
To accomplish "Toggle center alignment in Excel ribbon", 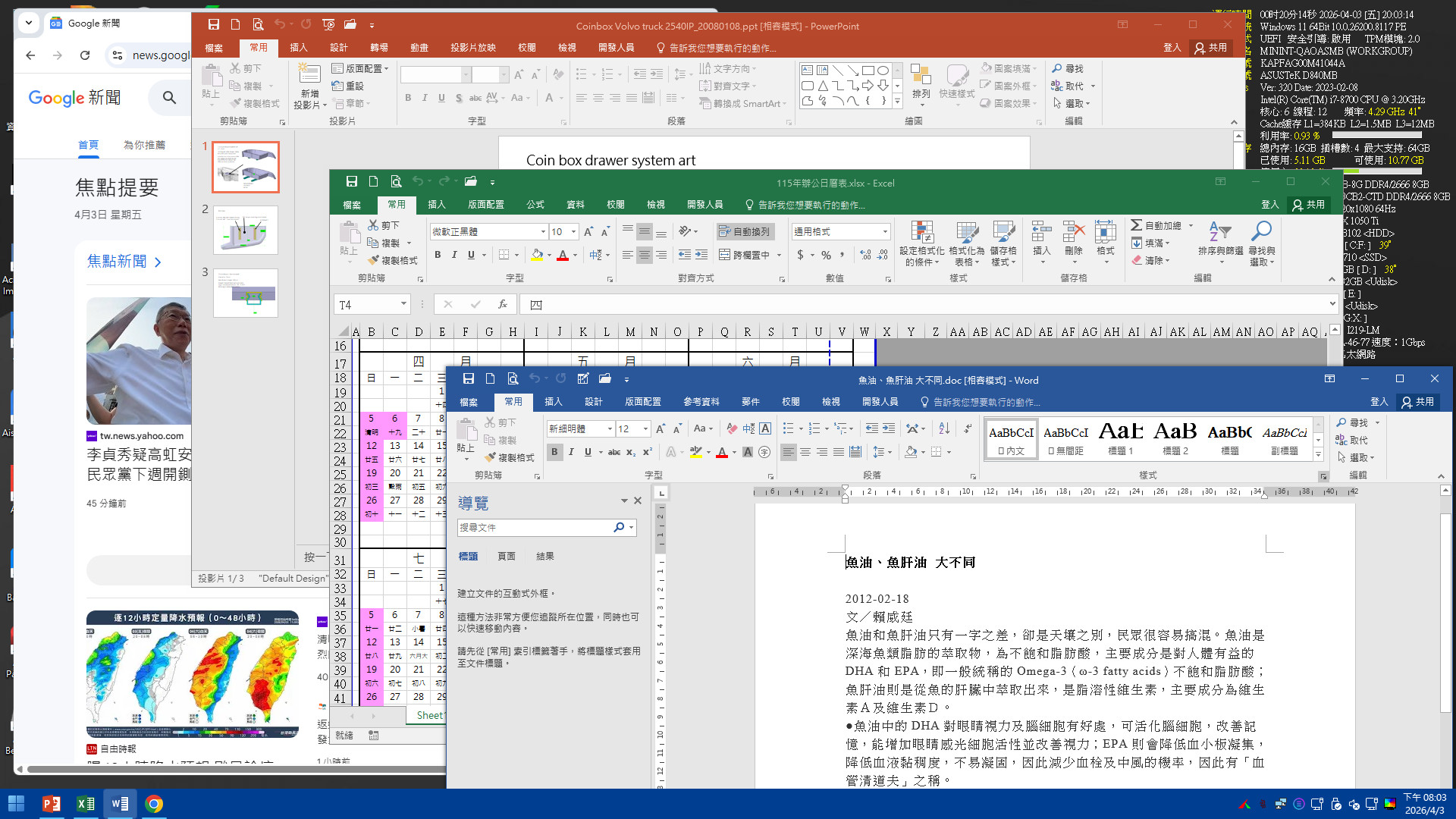I will [x=644, y=256].
